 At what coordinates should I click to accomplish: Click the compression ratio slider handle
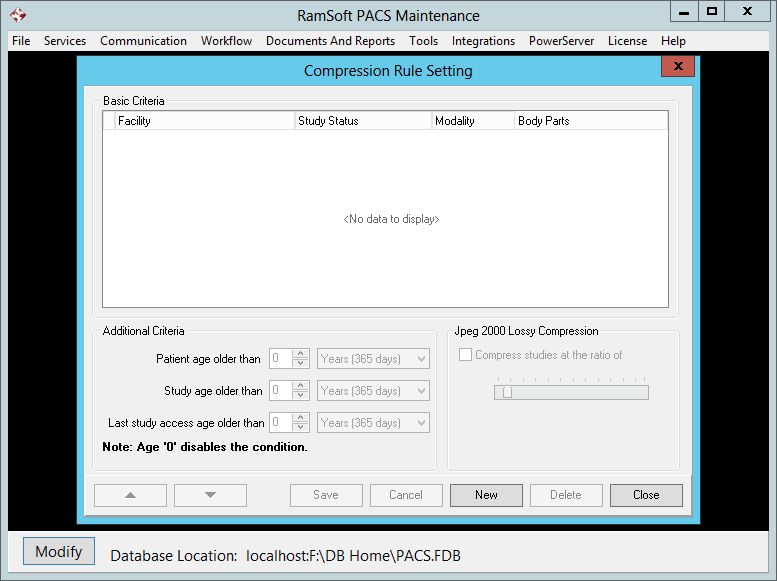click(507, 392)
